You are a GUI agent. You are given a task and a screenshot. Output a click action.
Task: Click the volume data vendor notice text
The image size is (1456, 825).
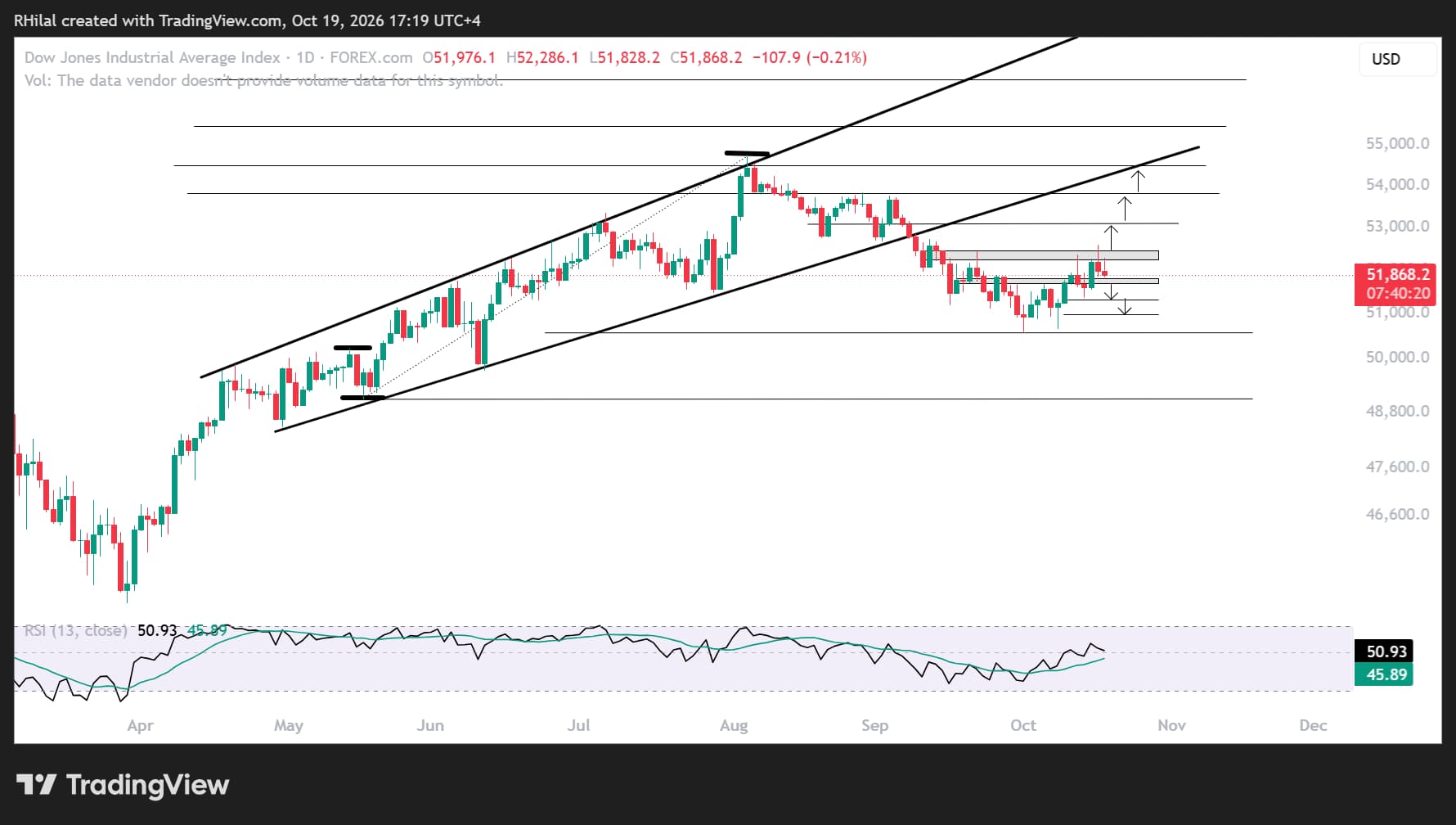[263, 80]
